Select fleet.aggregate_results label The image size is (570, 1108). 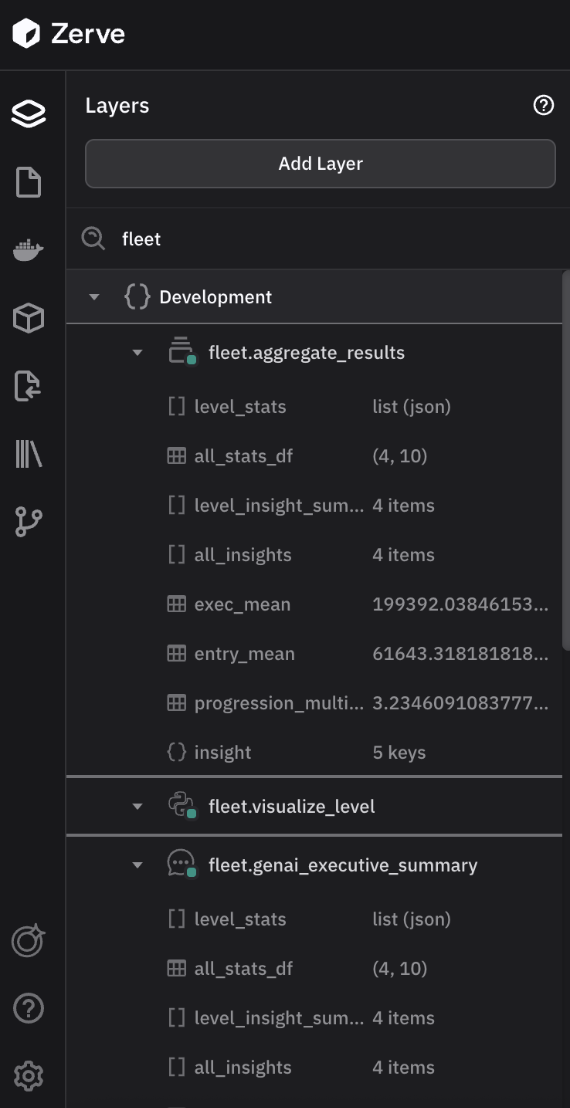coord(307,352)
